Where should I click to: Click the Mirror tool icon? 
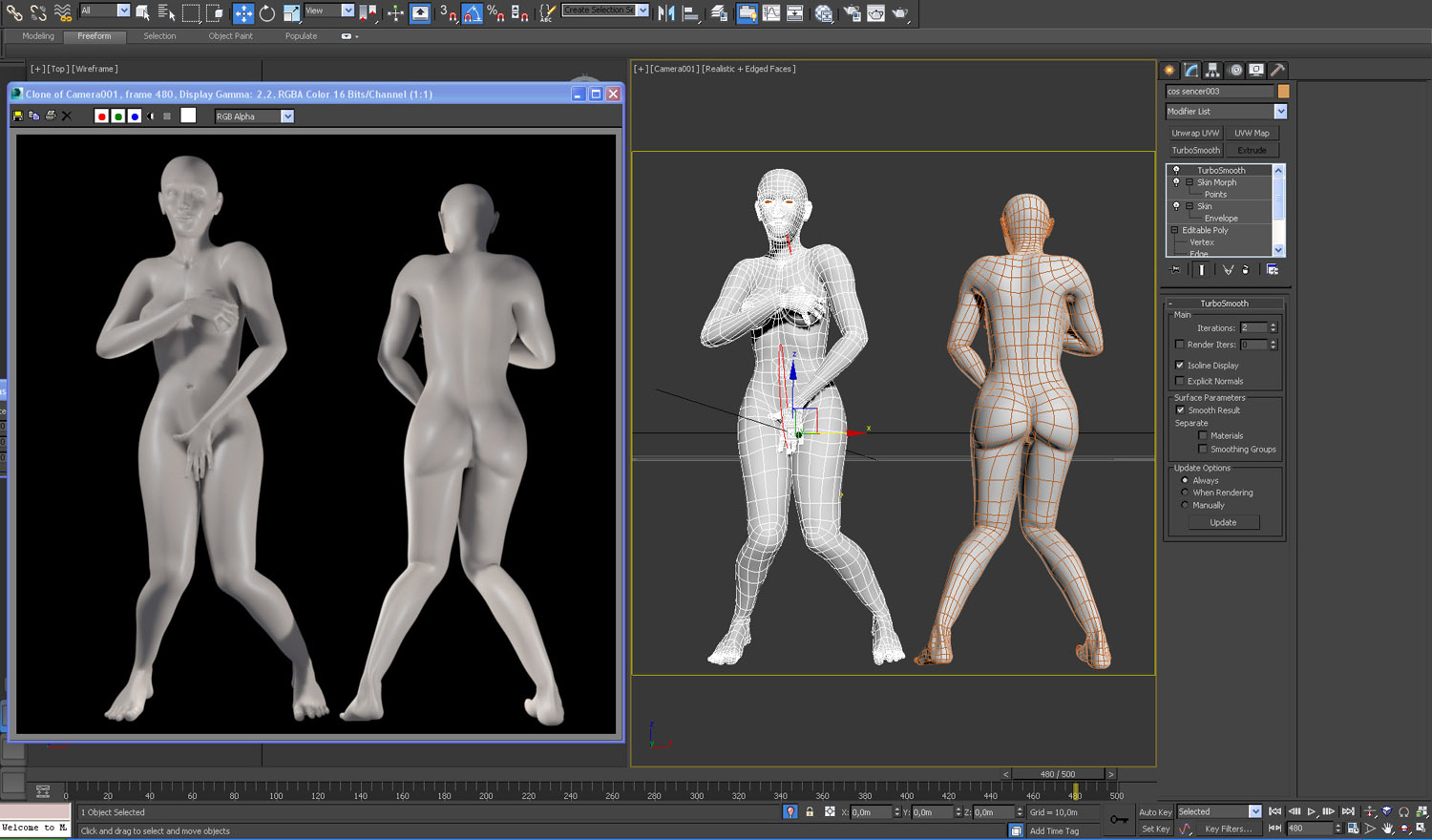pyautogui.click(x=666, y=12)
